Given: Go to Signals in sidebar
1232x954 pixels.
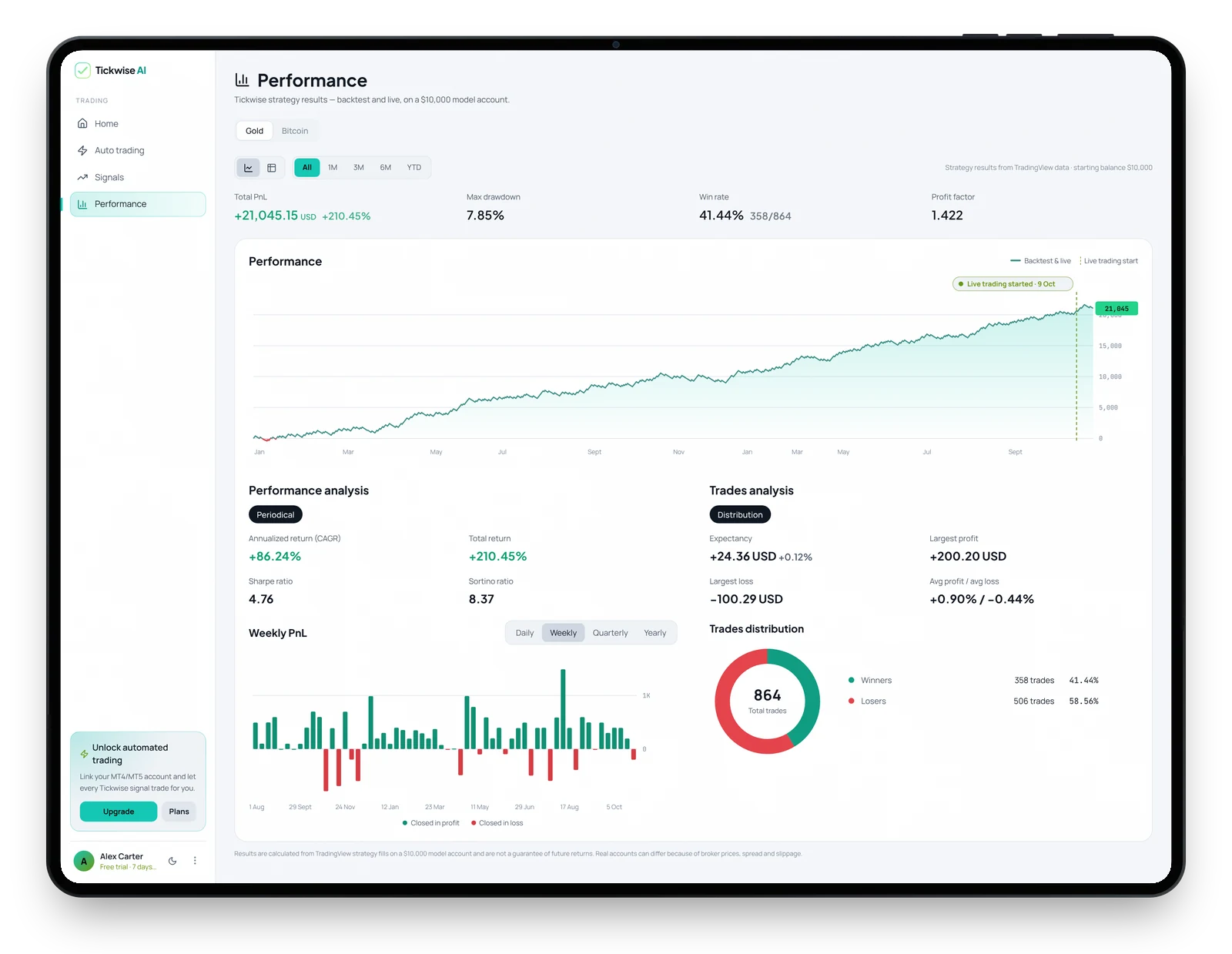Looking at the screenshot, I should coord(138,177).
